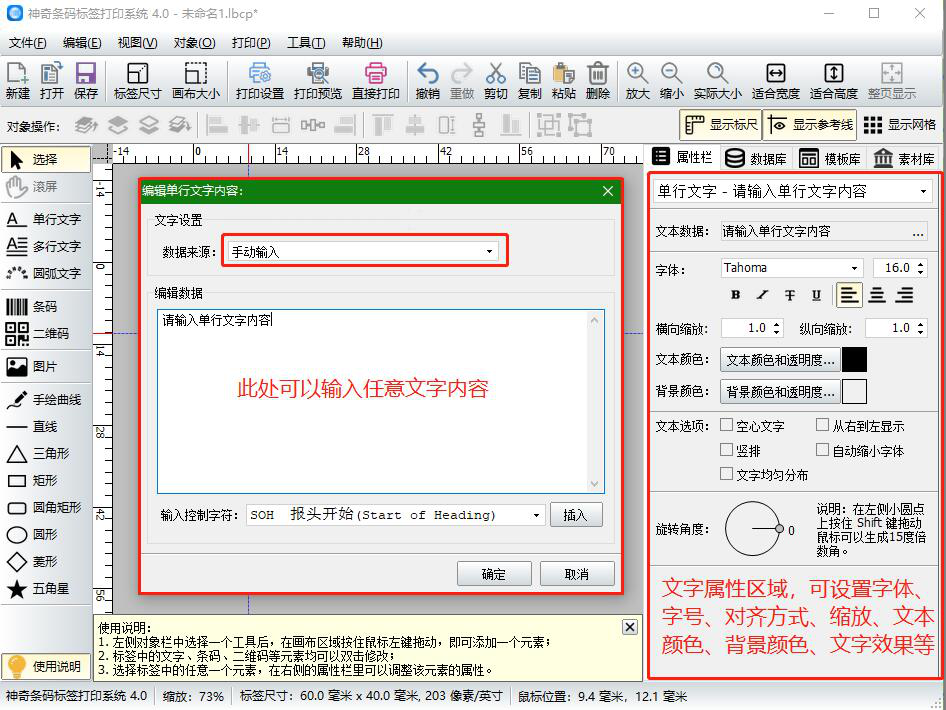The image size is (946, 710).
Task: Open the 视图(V) menu
Action: [138, 43]
